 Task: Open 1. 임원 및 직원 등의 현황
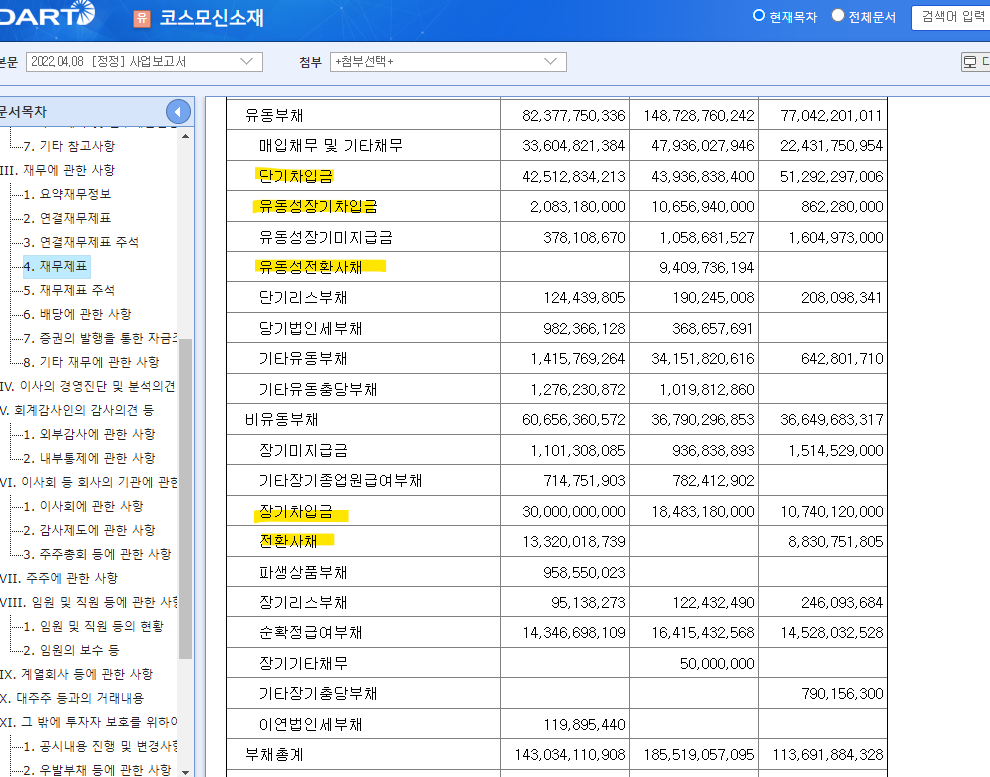pos(93,626)
